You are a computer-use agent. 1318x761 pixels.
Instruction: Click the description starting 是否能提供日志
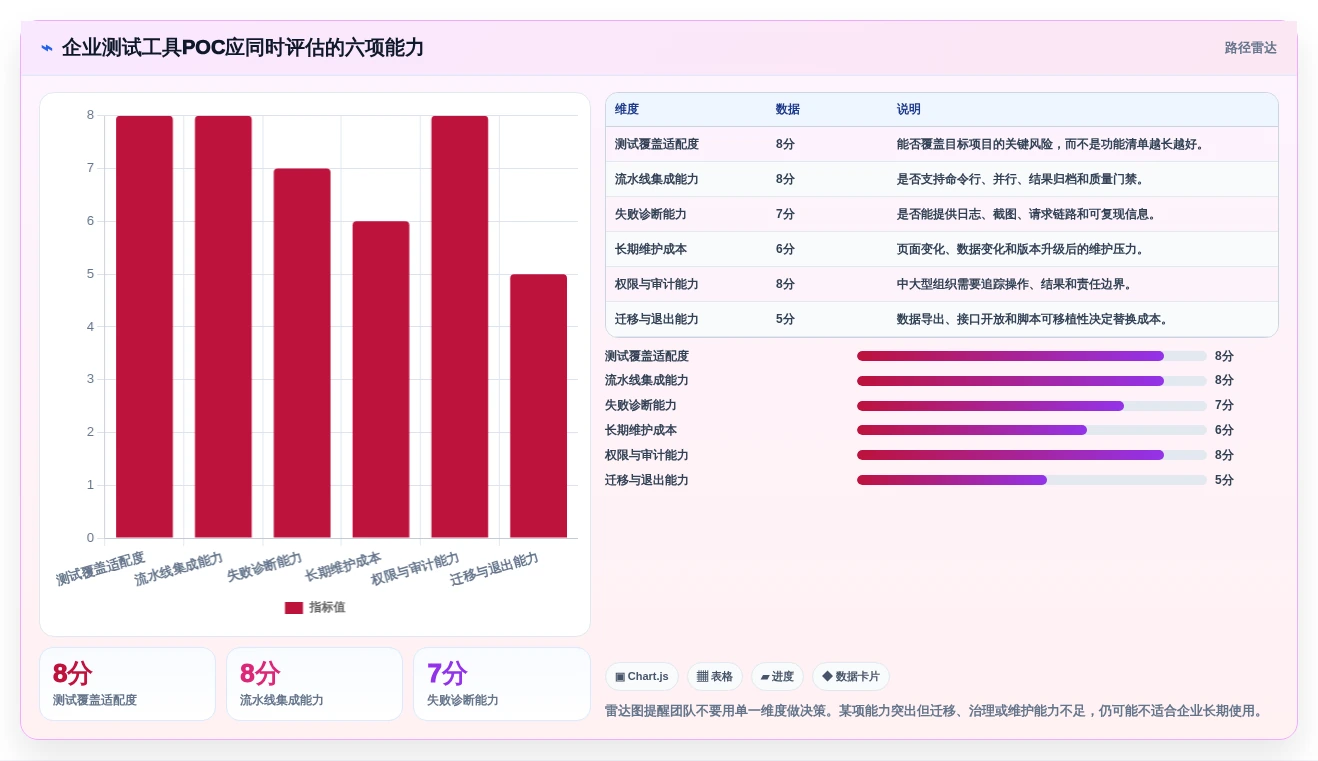(1028, 215)
